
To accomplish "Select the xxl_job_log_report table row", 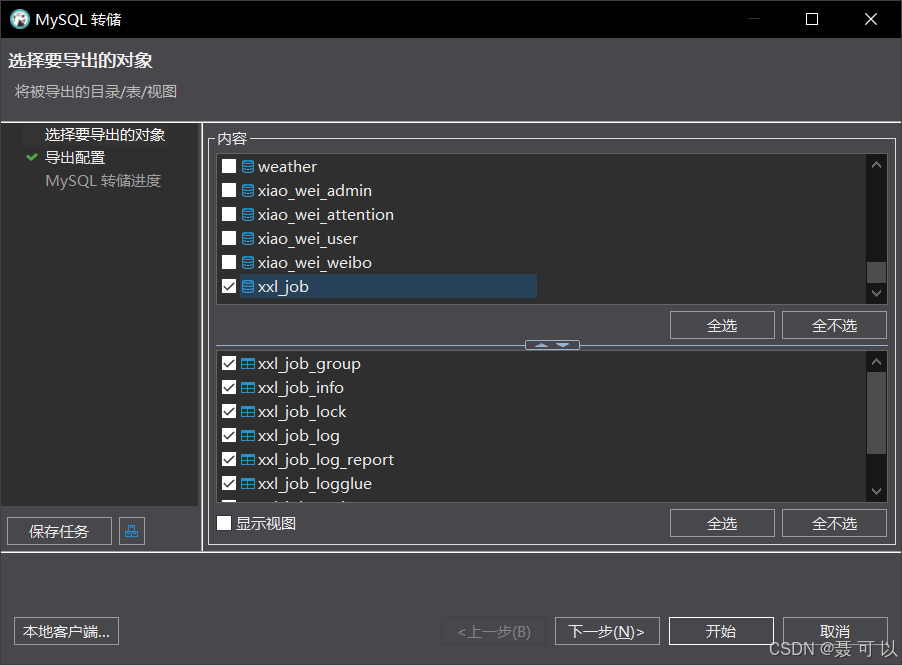I will point(326,460).
